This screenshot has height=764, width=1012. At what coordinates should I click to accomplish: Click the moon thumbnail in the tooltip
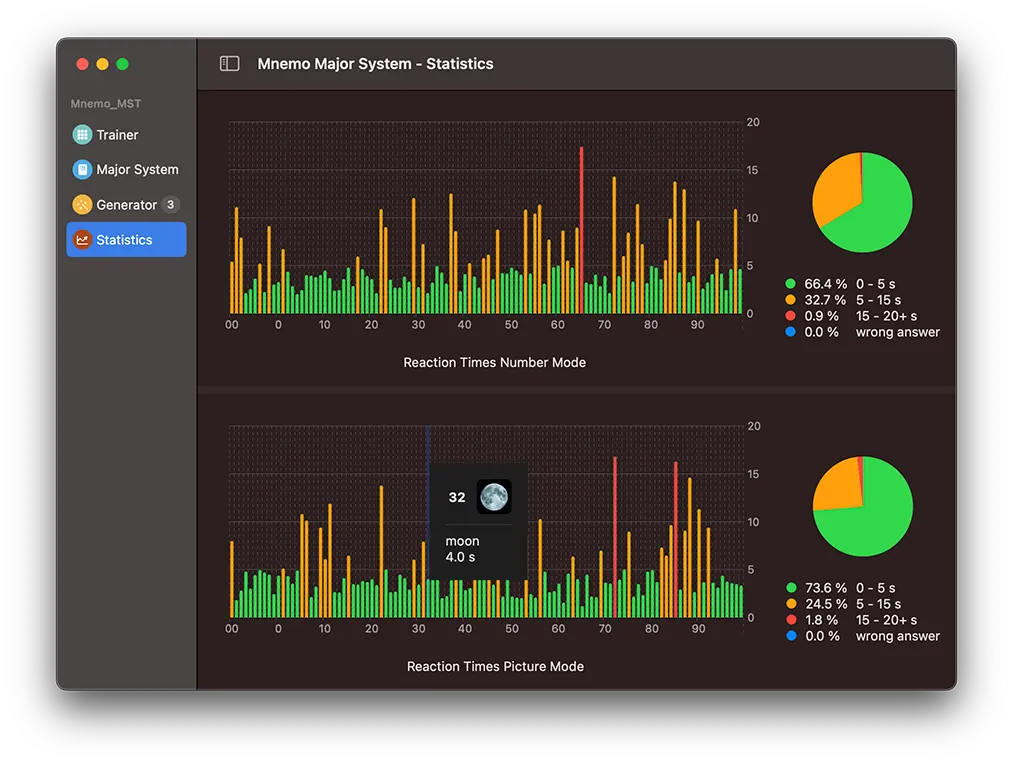496,497
